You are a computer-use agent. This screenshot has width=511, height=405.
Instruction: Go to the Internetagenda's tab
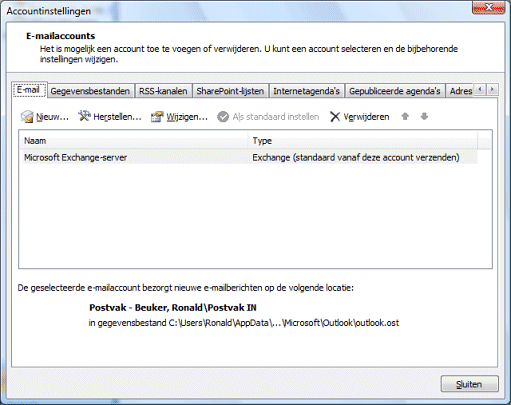pos(307,91)
